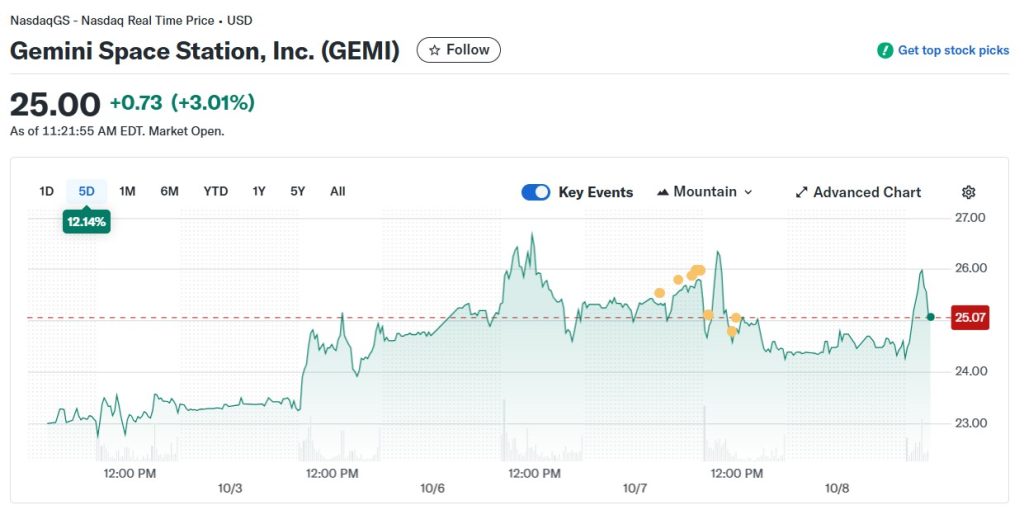Click the (+3.01%) percent change
The height and width of the screenshot is (510, 1024).
[x=213, y=103]
